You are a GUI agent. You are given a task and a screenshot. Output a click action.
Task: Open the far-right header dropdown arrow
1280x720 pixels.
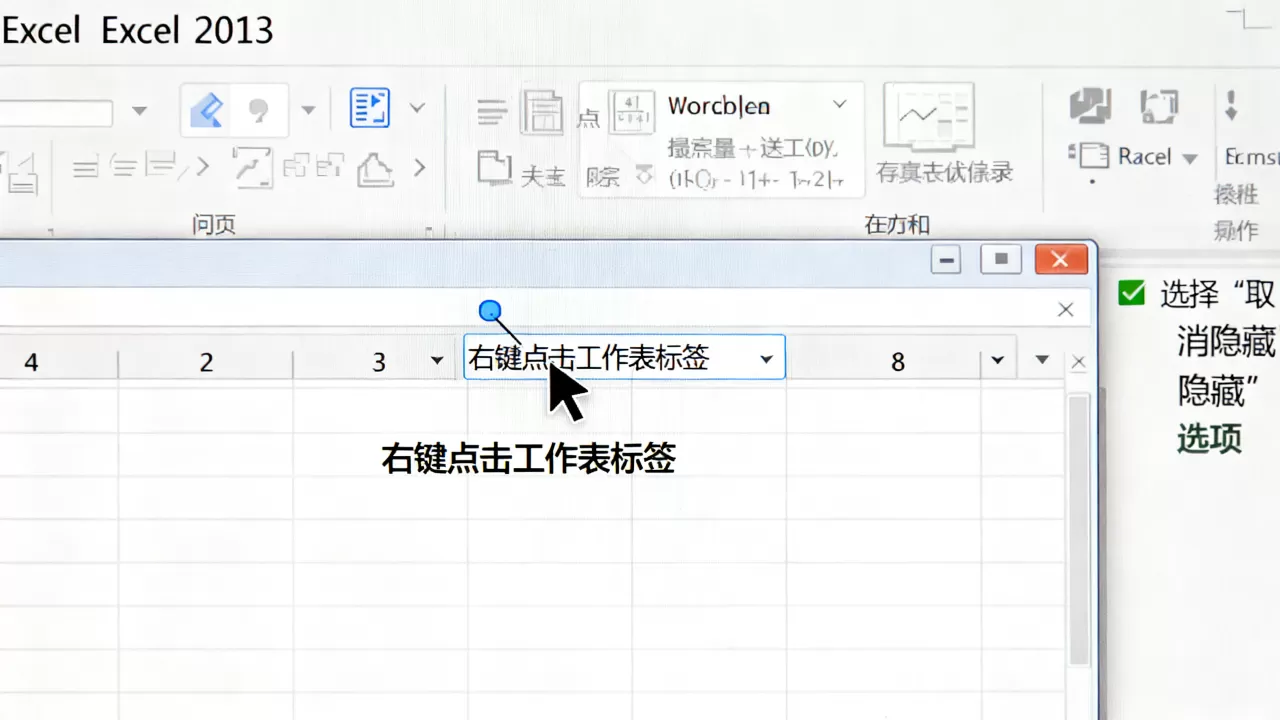1042,359
